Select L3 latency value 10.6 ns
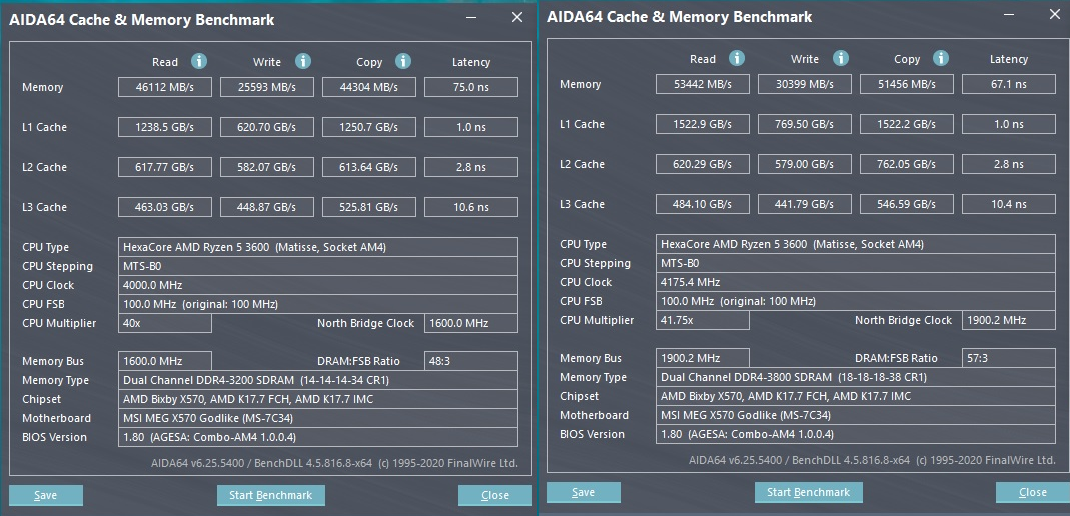The image size is (1070, 516). tap(471, 207)
